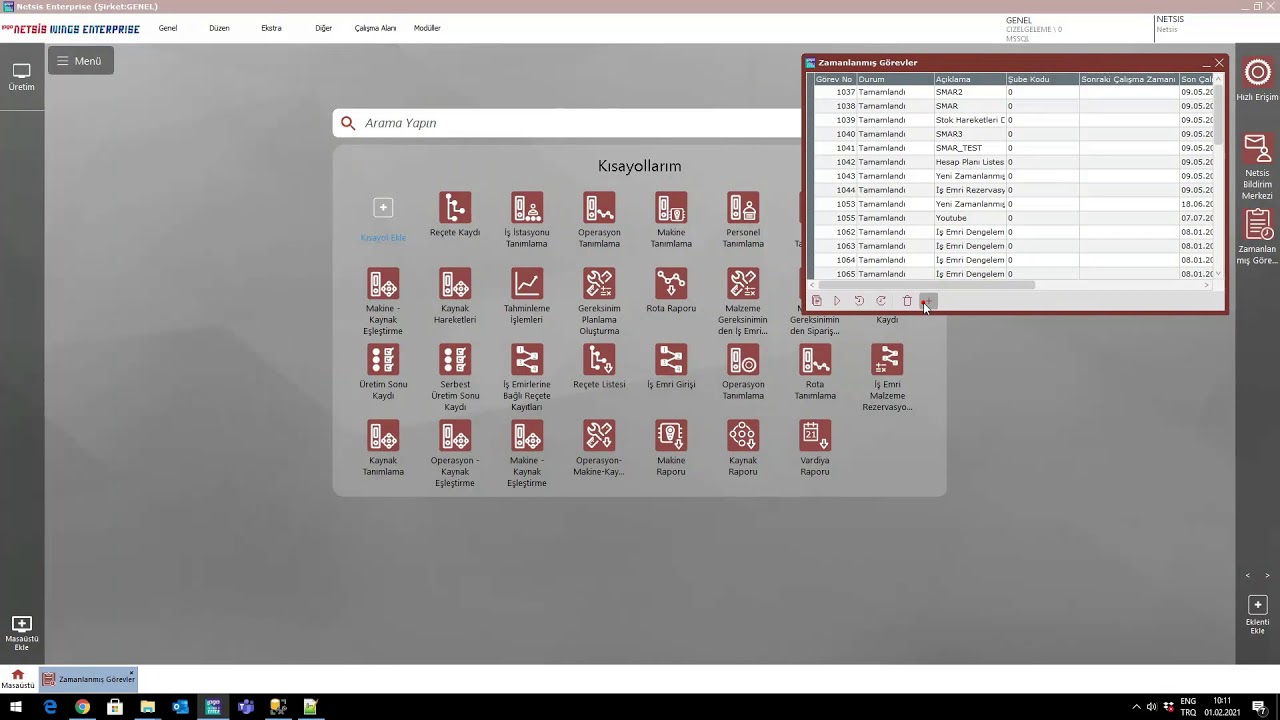Screen dimensions: 1280x720
Task: Launch Tahminleme İşlemleri shortcut
Action: point(527,295)
